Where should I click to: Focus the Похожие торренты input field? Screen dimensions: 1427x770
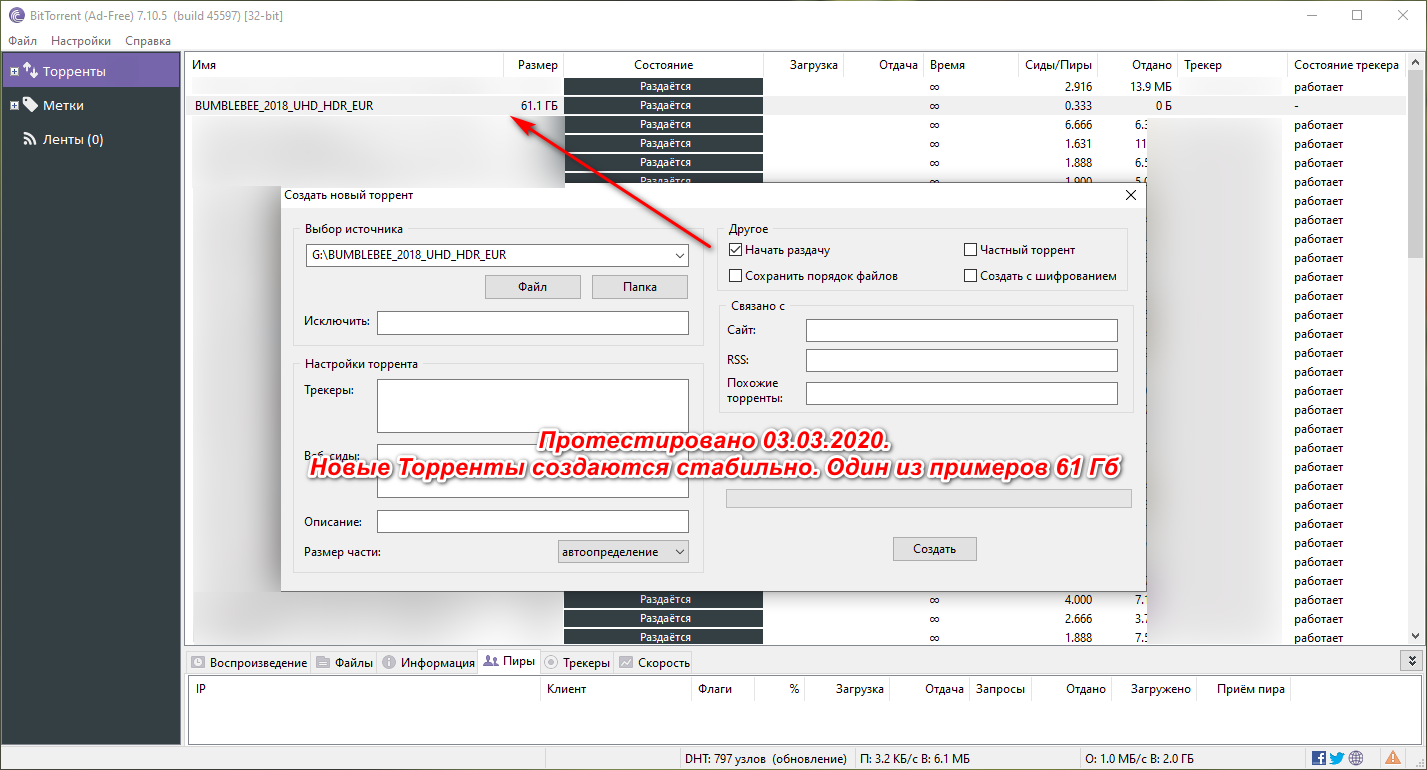[x=962, y=393]
